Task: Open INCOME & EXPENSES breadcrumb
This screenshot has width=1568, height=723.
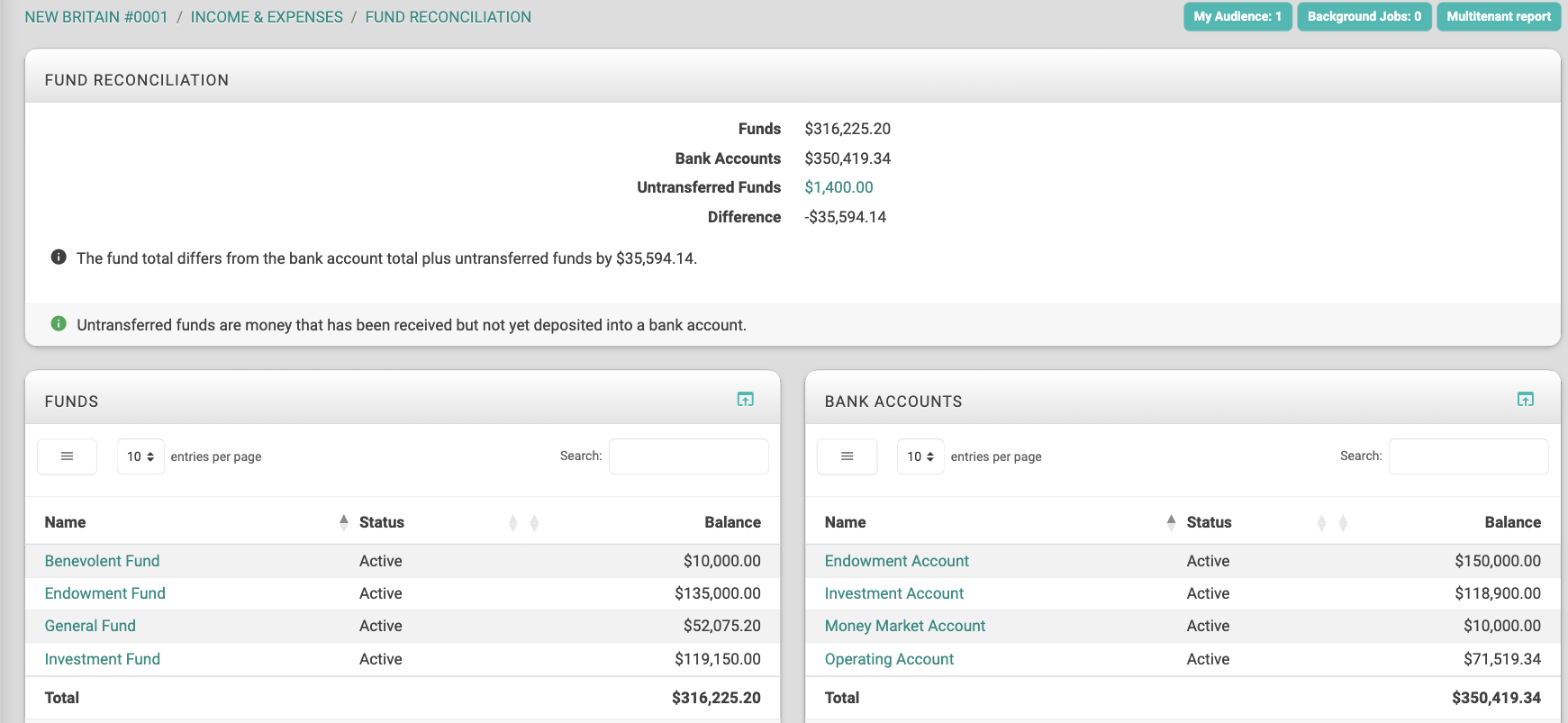Action: [x=267, y=17]
